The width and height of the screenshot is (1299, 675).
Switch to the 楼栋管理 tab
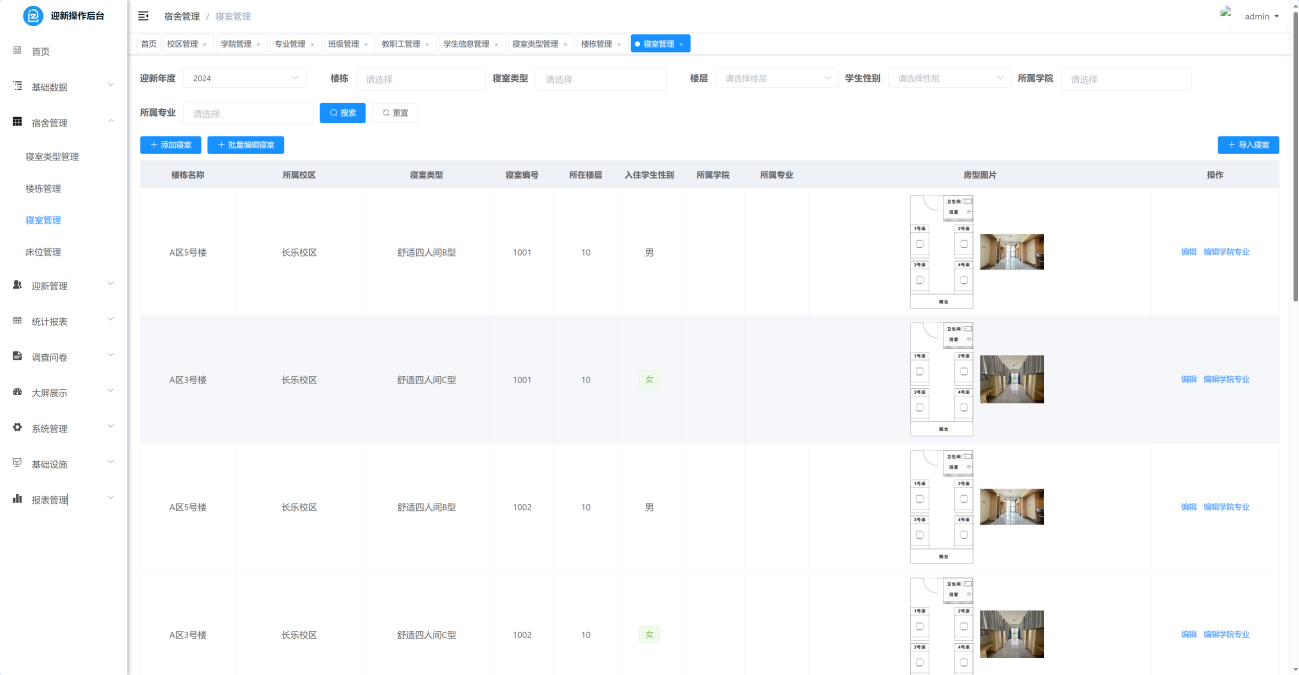click(596, 44)
